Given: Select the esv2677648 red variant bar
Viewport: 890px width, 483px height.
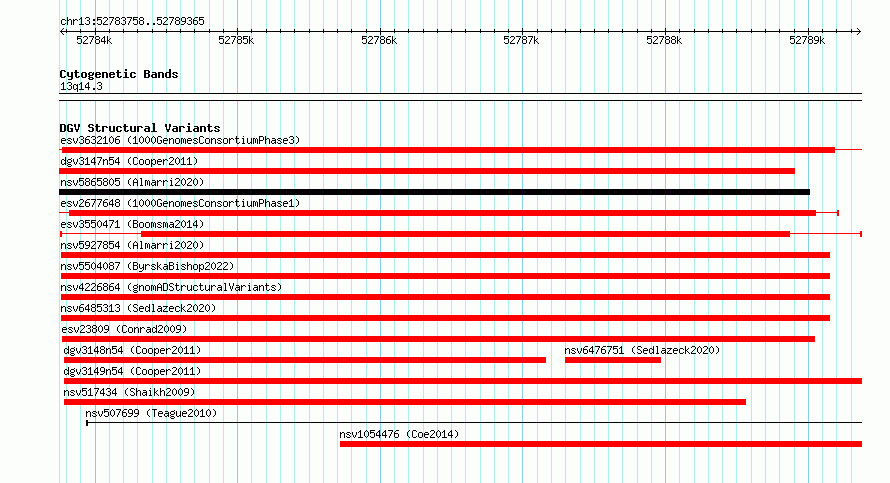Looking at the screenshot, I should 442,213.
